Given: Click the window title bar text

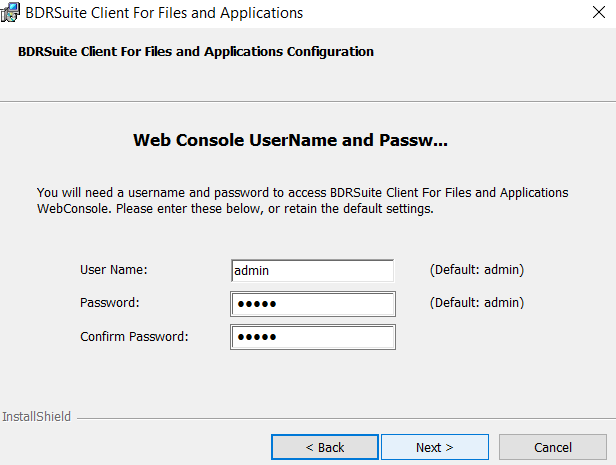Looking at the screenshot, I should point(164,13).
